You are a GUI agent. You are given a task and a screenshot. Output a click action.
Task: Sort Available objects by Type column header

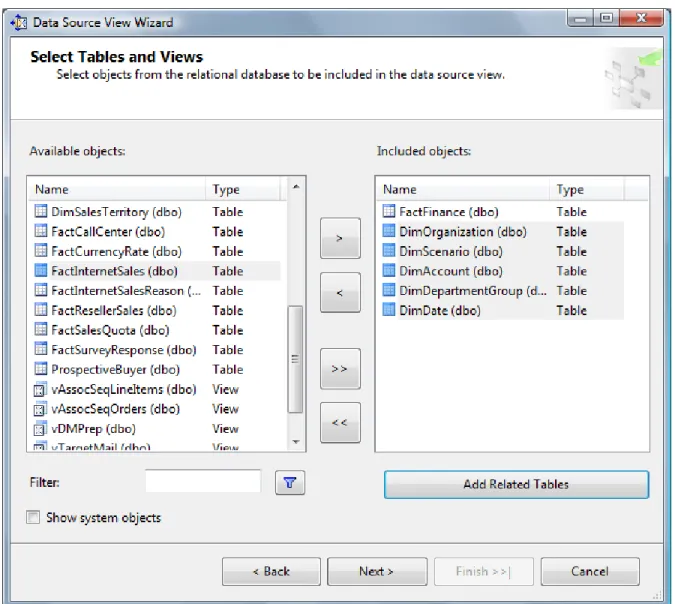coord(243,189)
